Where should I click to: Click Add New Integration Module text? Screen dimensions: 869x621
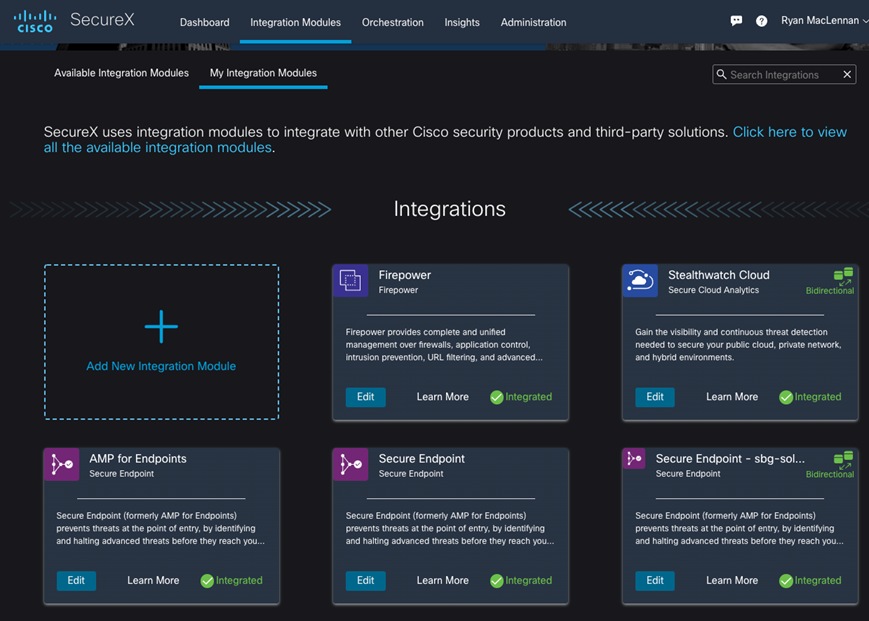pyautogui.click(x=161, y=366)
